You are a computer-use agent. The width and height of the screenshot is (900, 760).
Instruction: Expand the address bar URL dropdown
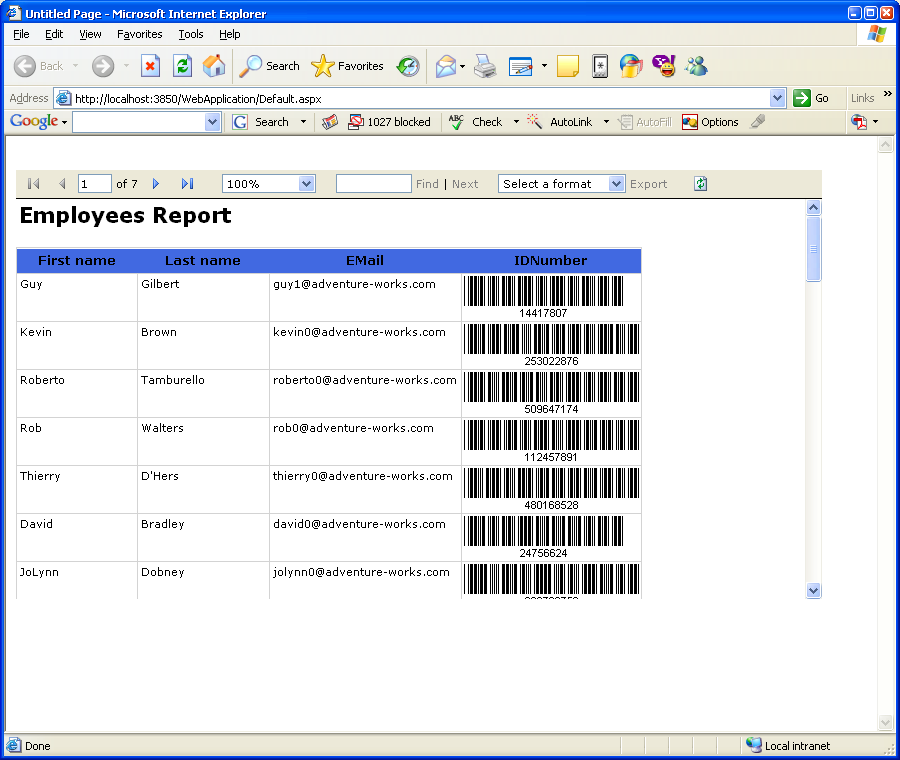[x=777, y=98]
